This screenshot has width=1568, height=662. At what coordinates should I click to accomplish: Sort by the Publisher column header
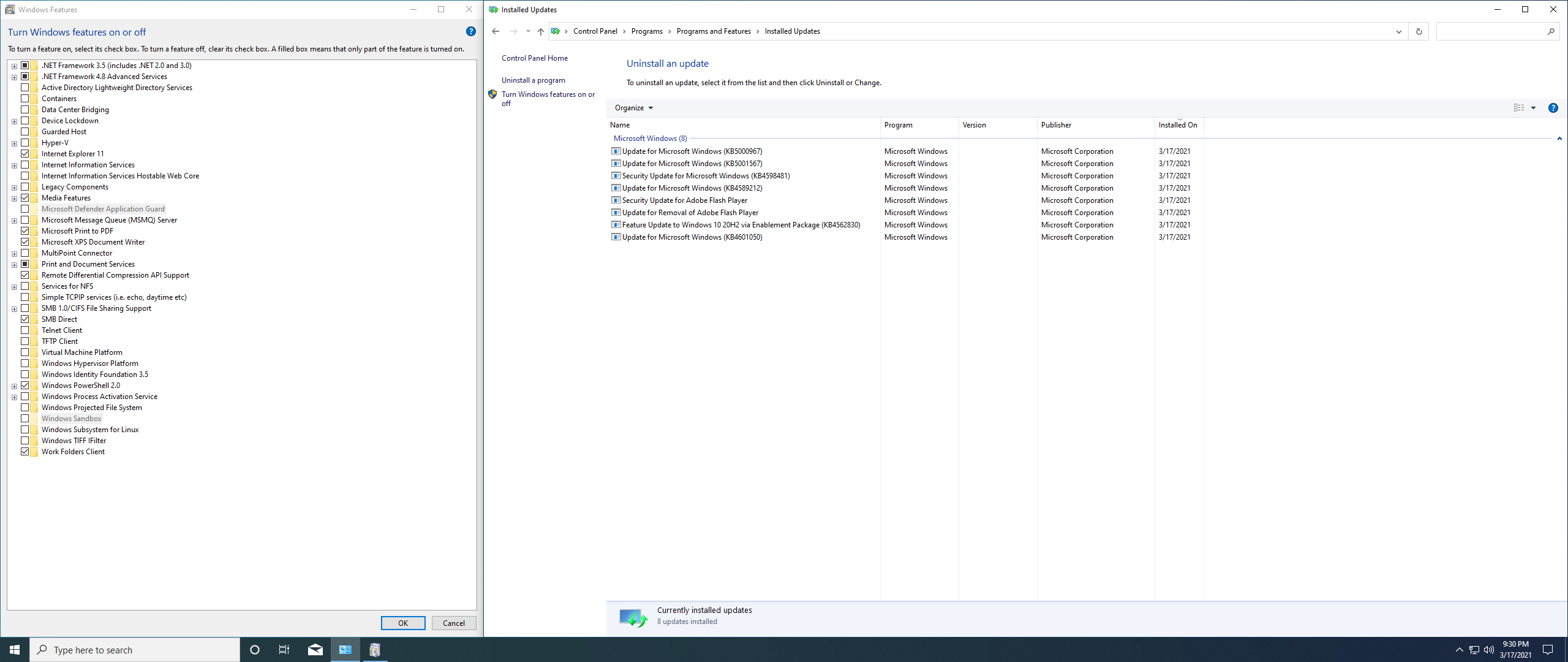[1096, 125]
